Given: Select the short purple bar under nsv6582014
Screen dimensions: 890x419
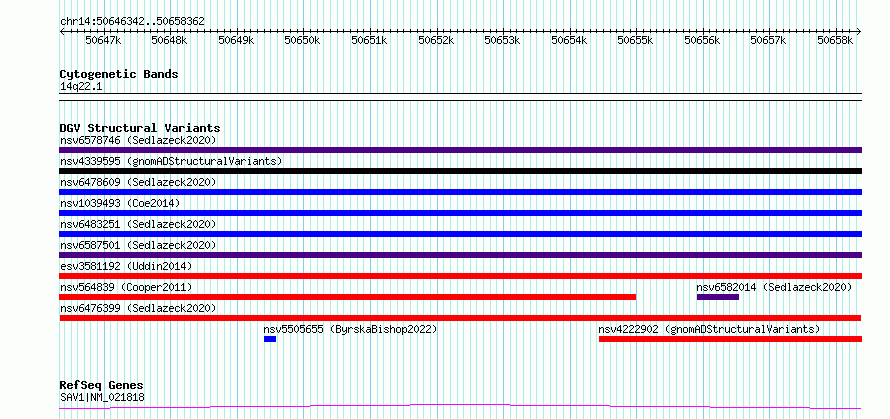Looking at the screenshot, I should pos(717,297).
